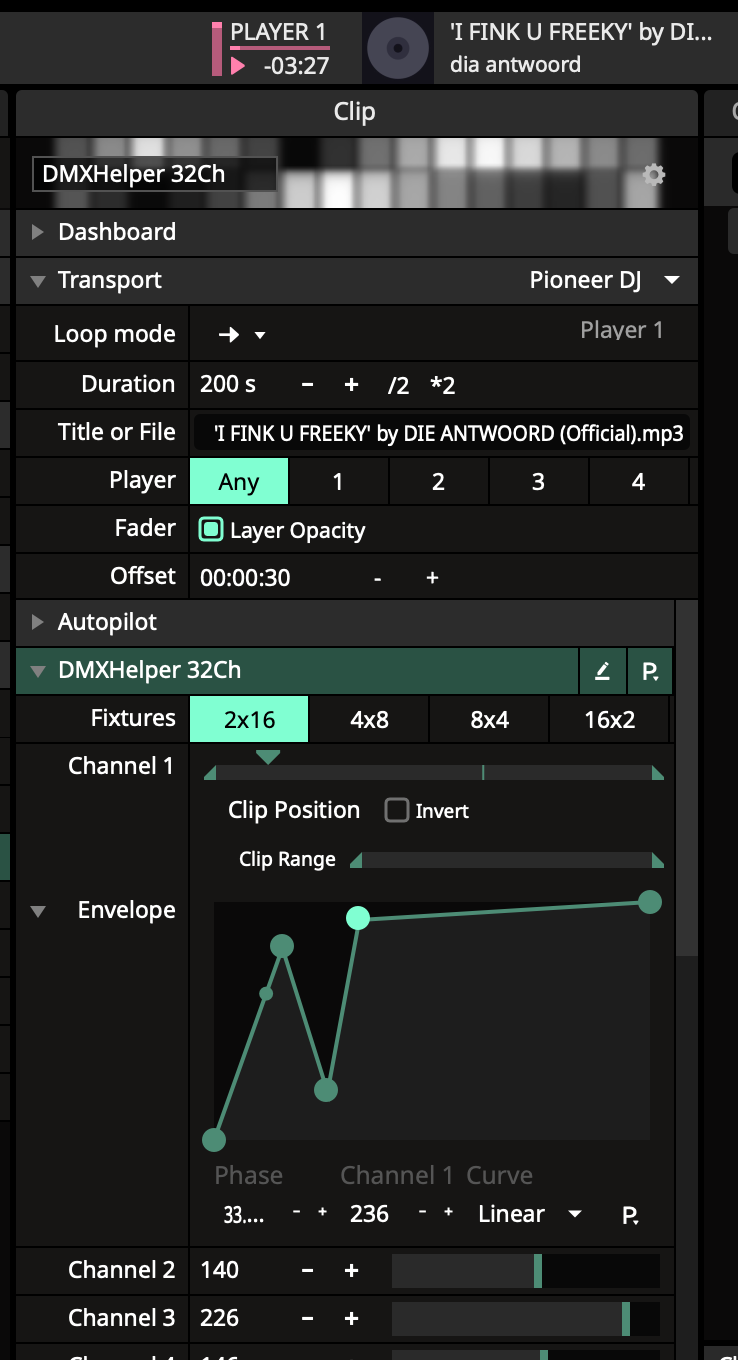Select the 16x2 fixtures layout
The image size is (738, 1360).
tap(609, 719)
